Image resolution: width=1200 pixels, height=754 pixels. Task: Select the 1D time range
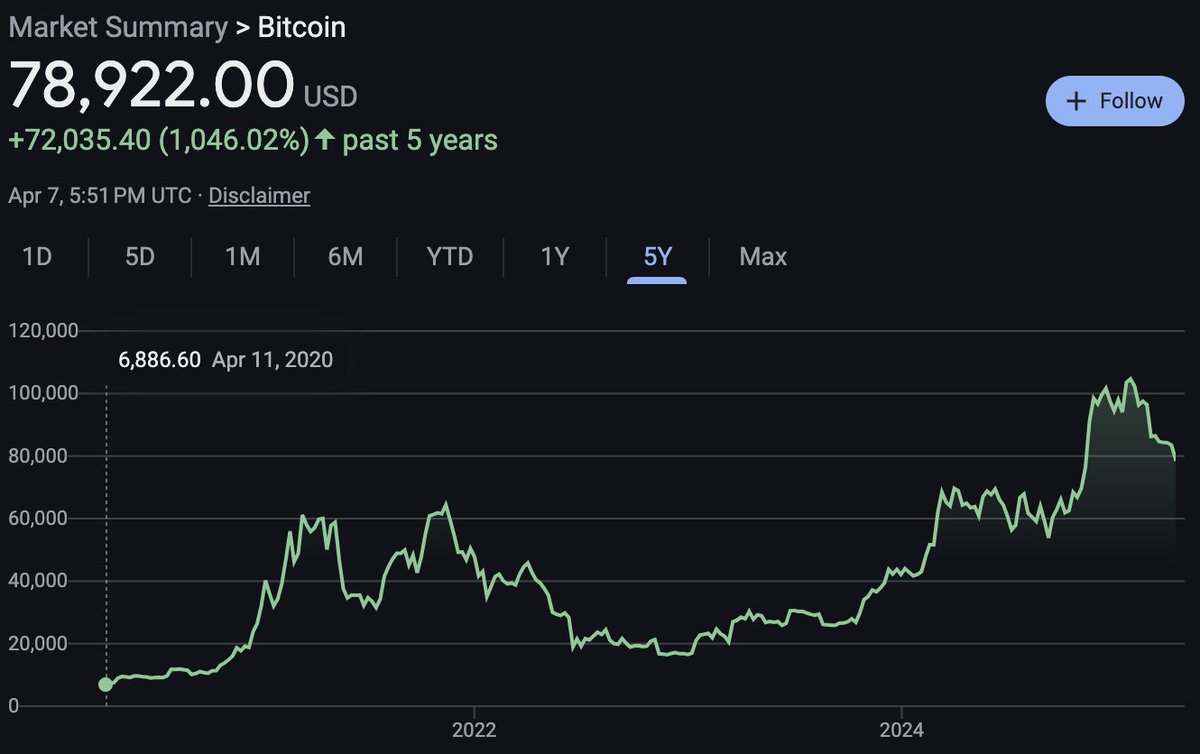(36, 257)
